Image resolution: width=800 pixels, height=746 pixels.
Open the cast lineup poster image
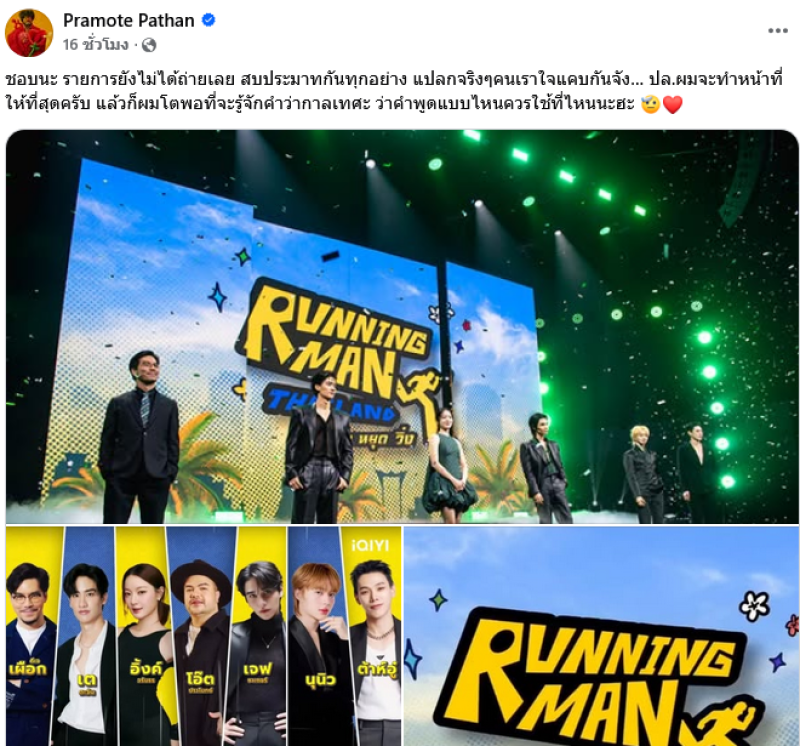[x=204, y=636]
